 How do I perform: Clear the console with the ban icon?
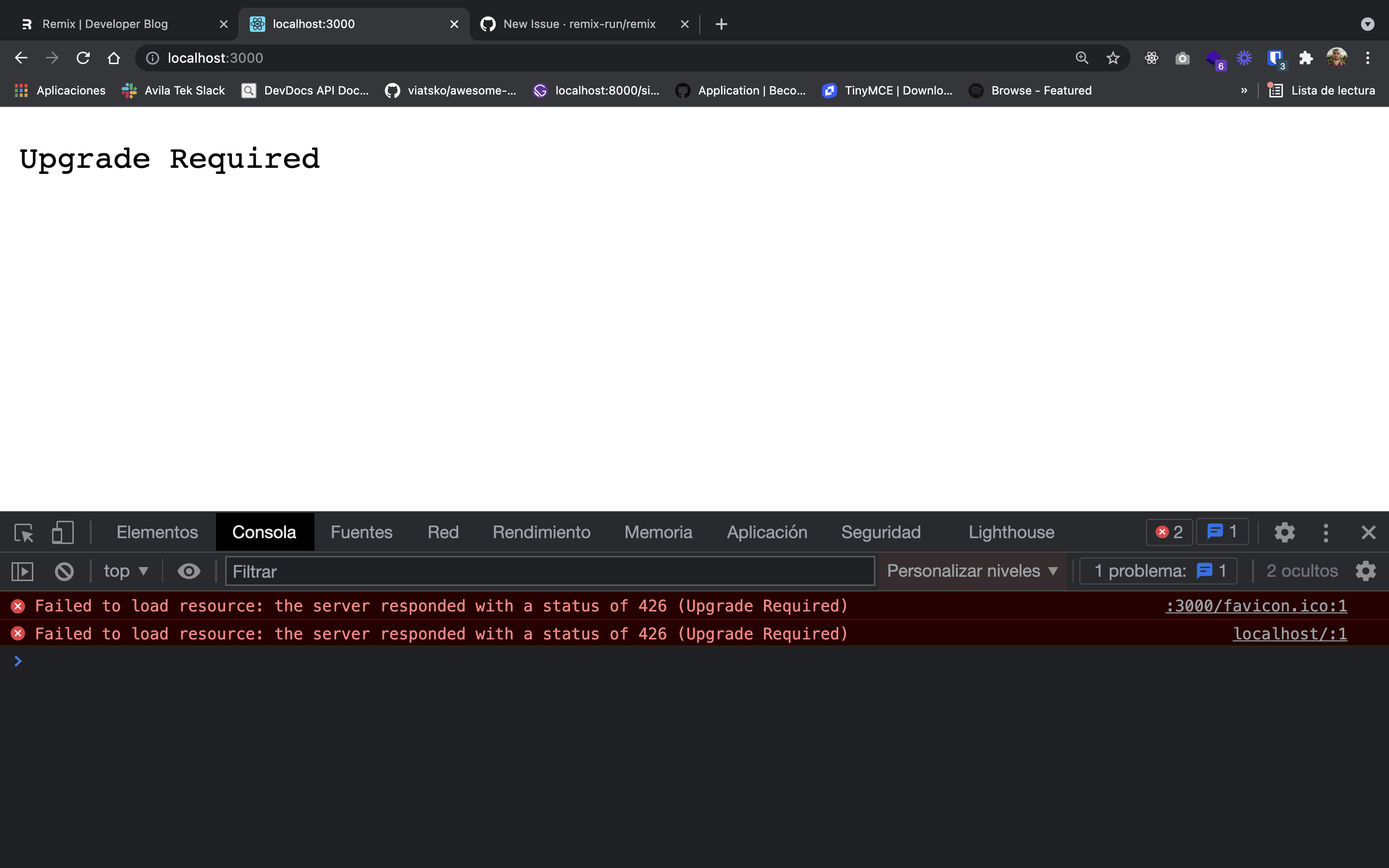tap(64, 571)
